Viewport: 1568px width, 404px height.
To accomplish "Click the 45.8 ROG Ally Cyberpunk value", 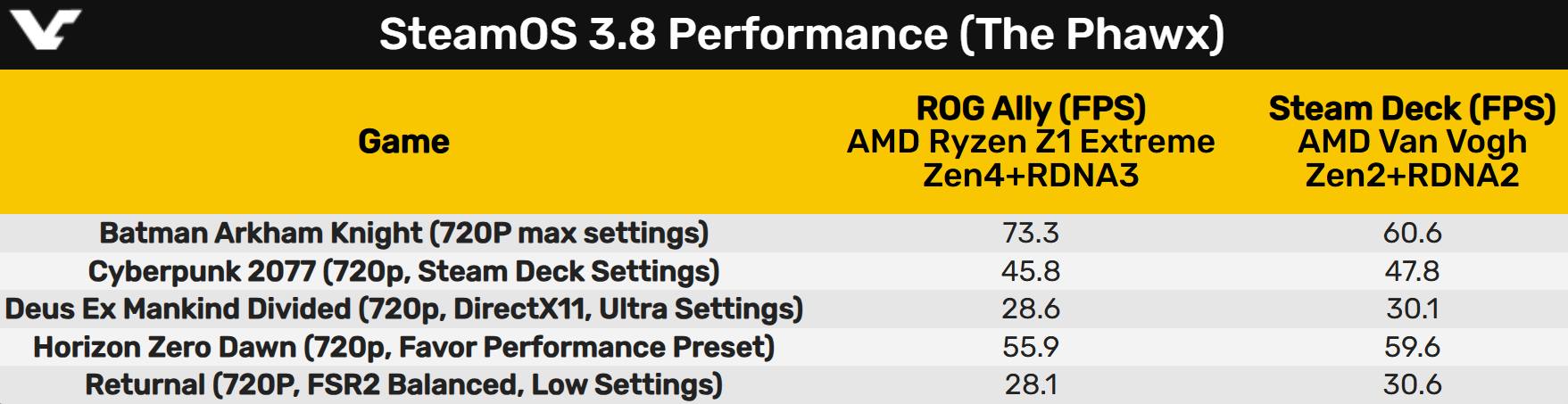I will pyautogui.click(x=1031, y=271).
